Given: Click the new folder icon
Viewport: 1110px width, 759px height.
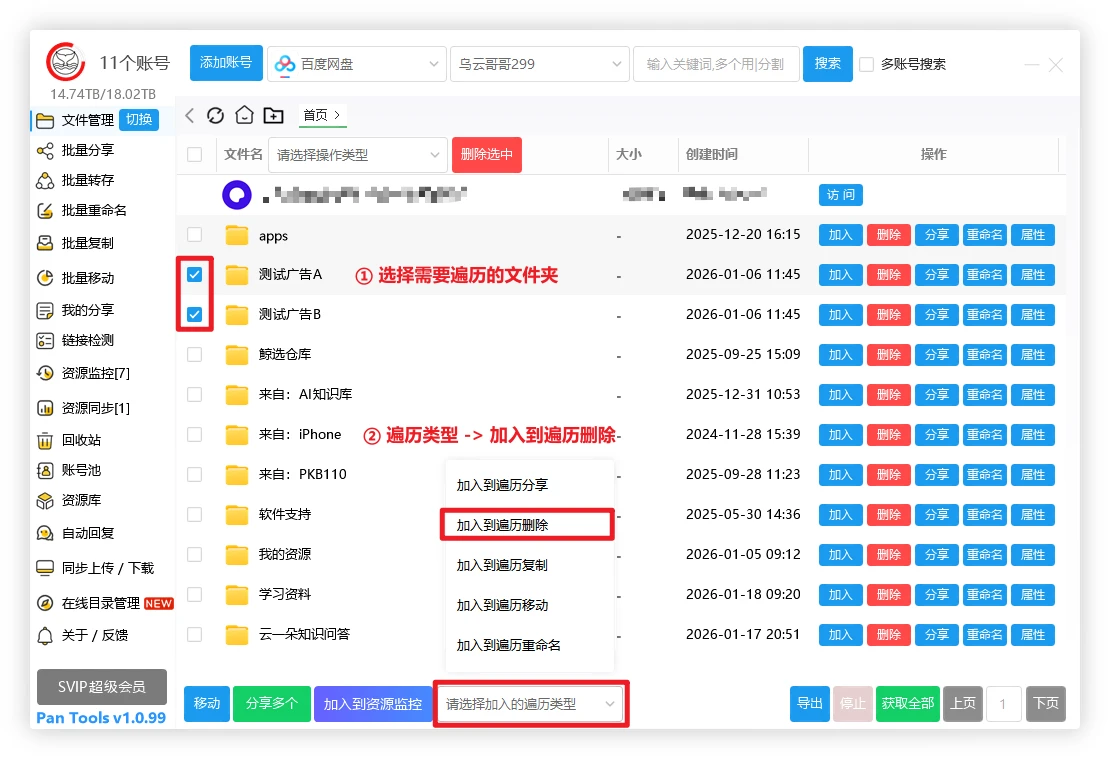Looking at the screenshot, I should [273, 115].
